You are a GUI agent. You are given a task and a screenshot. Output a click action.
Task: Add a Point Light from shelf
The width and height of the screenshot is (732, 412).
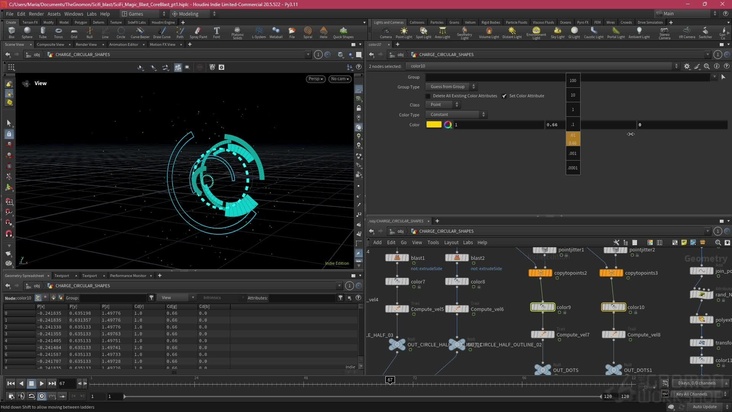coord(403,32)
